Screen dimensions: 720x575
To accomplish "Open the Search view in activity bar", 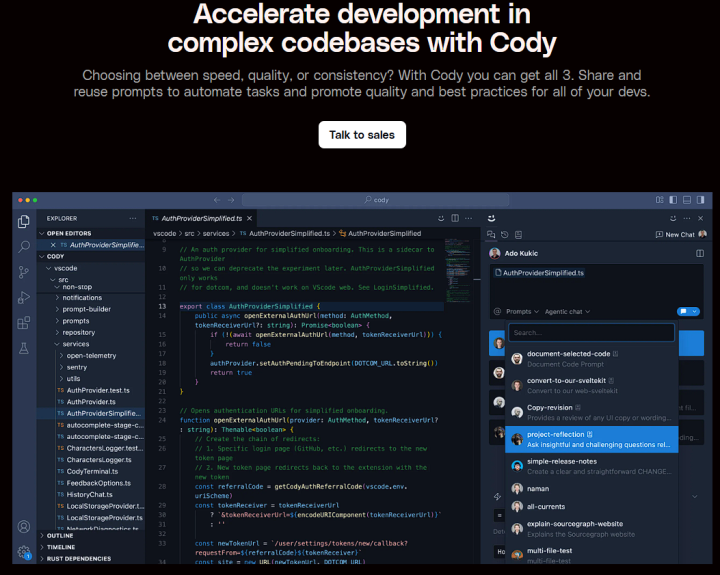I will coord(24,246).
